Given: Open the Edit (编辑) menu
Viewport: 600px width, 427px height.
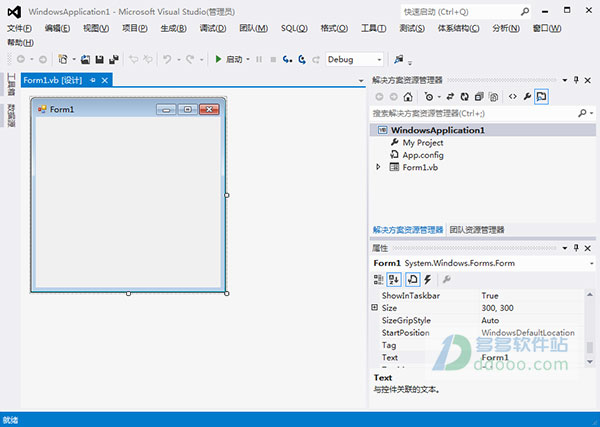Looking at the screenshot, I should click(57, 28).
